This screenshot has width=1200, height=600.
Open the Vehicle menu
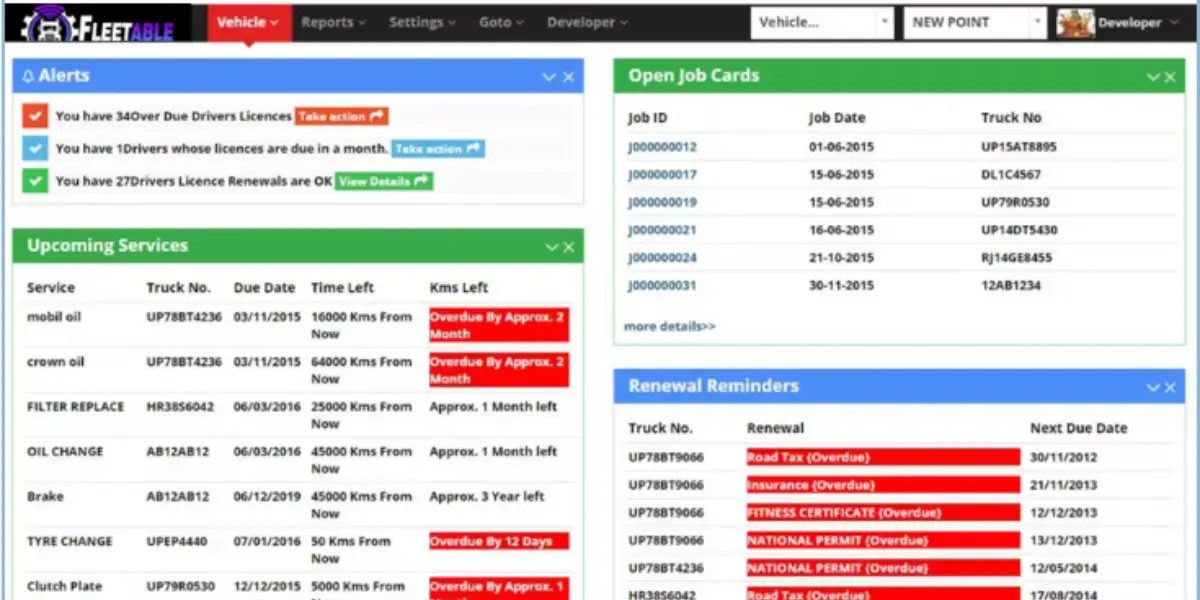[248, 22]
